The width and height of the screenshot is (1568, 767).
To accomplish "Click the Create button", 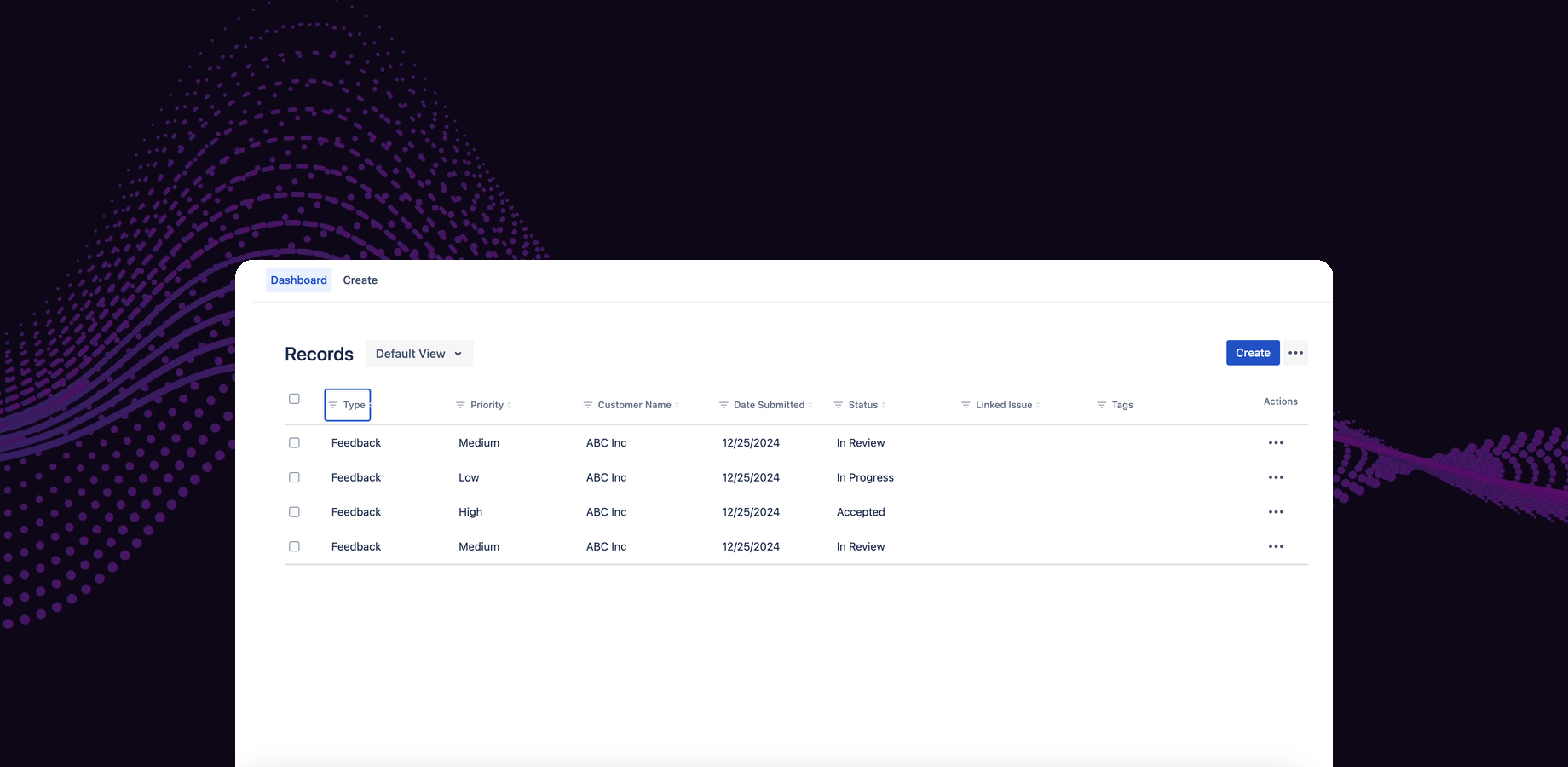I will tap(1252, 352).
